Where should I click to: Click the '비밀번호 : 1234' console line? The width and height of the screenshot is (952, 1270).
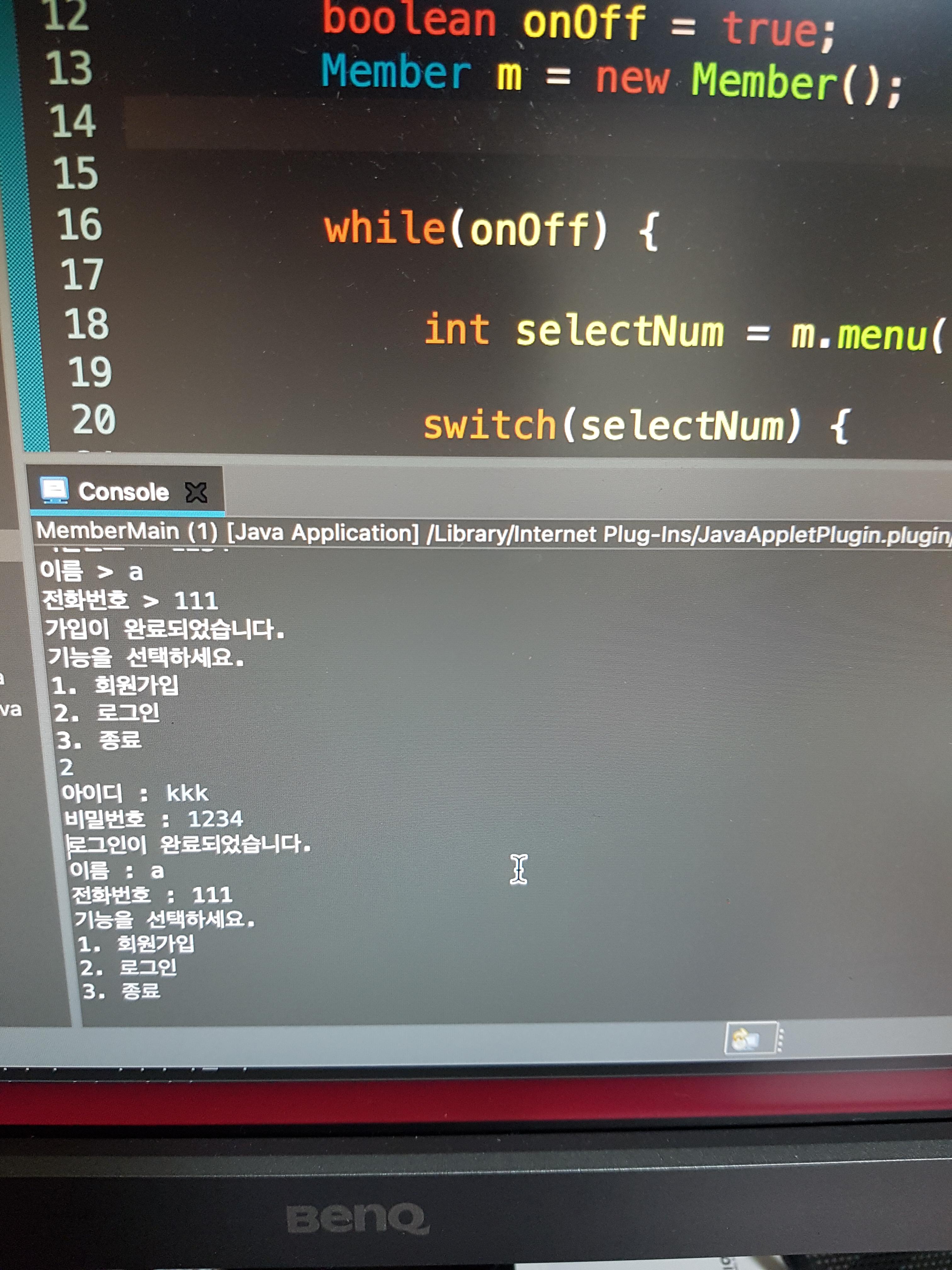click(154, 819)
